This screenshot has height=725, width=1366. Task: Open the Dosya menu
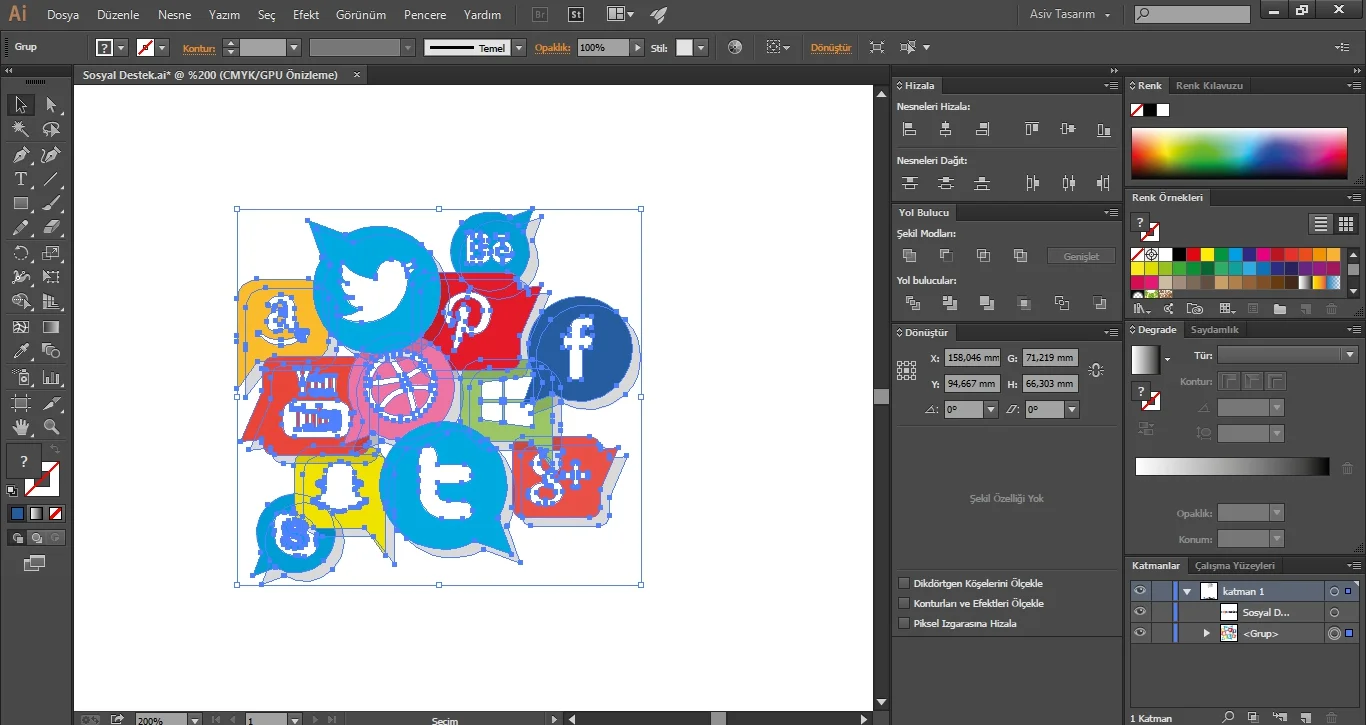(x=63, y=15)
